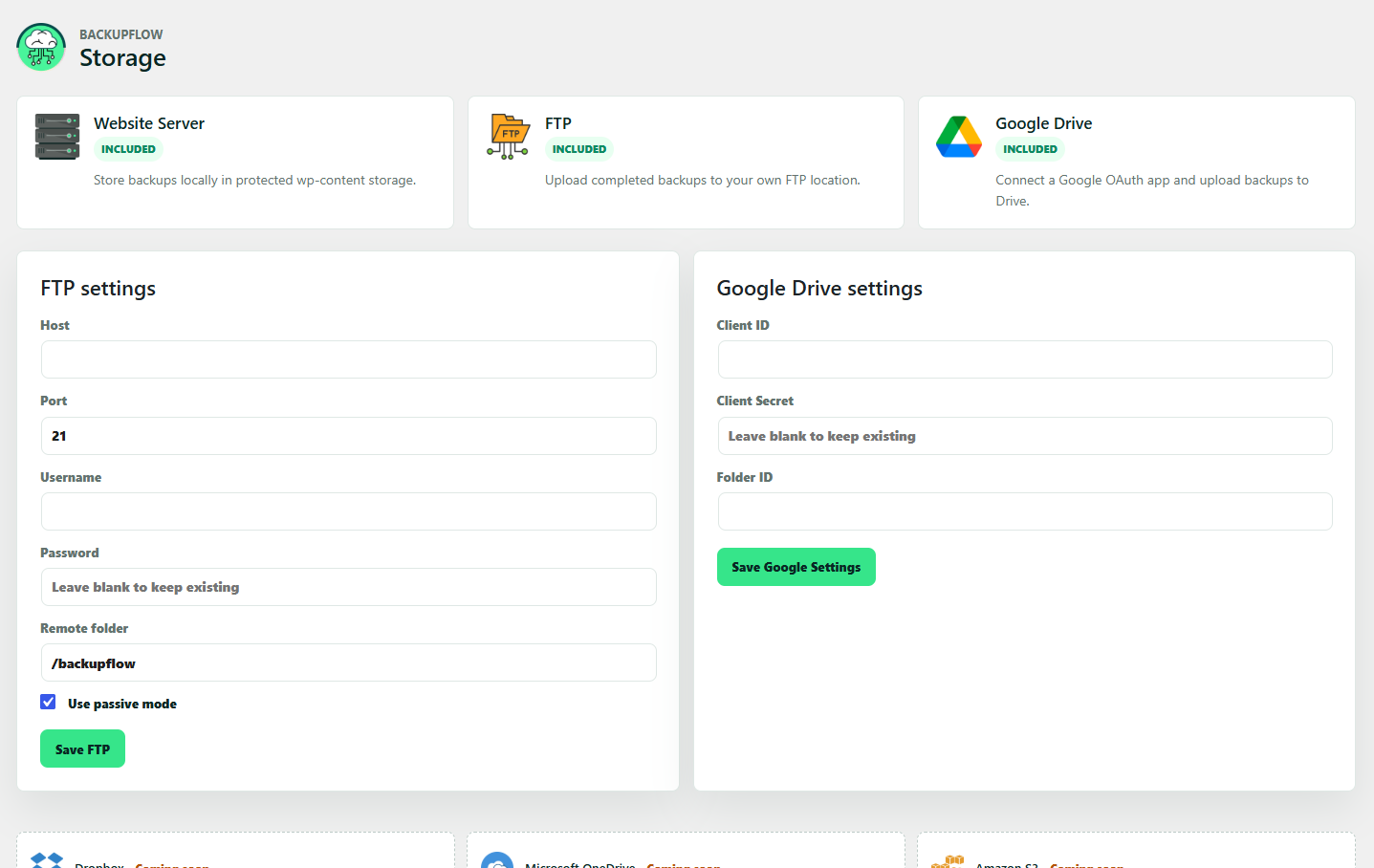Click the Port field label
This screenshot has height=868, width=1374.
pyautogui.click(x=54, y=401)
